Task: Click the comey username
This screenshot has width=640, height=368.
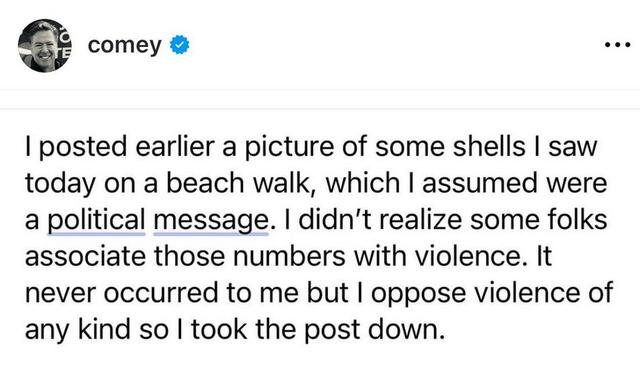Action: click(x=124, y=45)
